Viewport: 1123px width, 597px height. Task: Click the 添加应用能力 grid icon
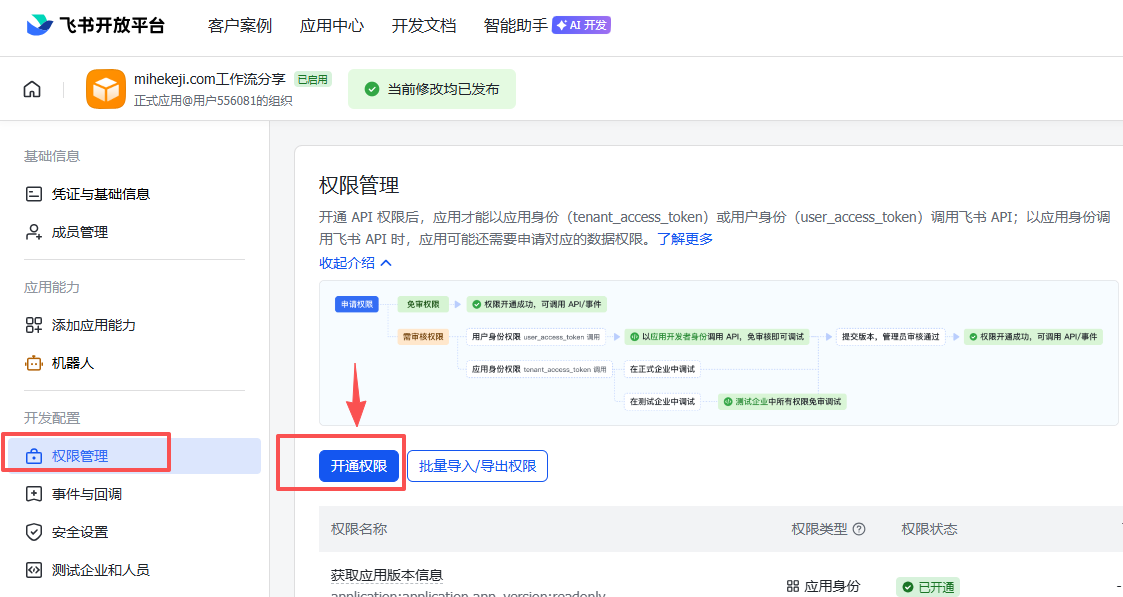34,325
